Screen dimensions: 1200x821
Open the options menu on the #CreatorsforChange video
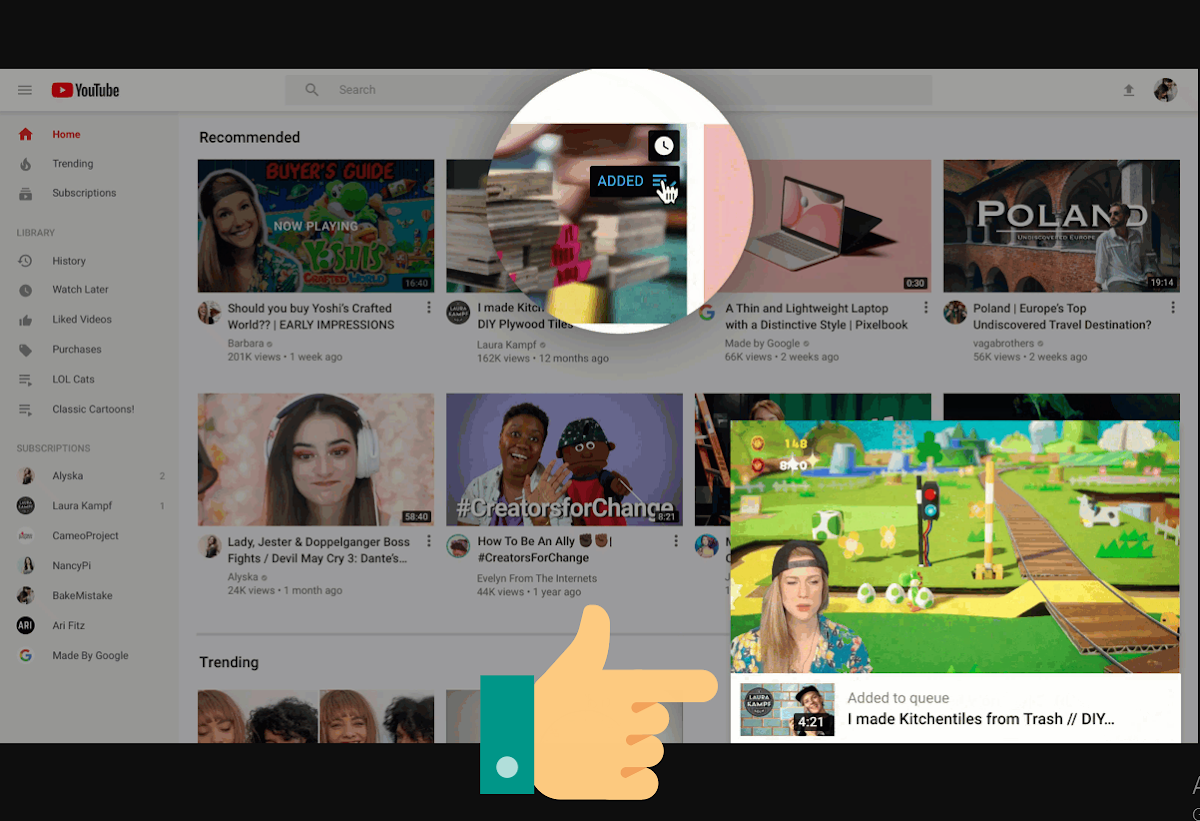point(676,540)
